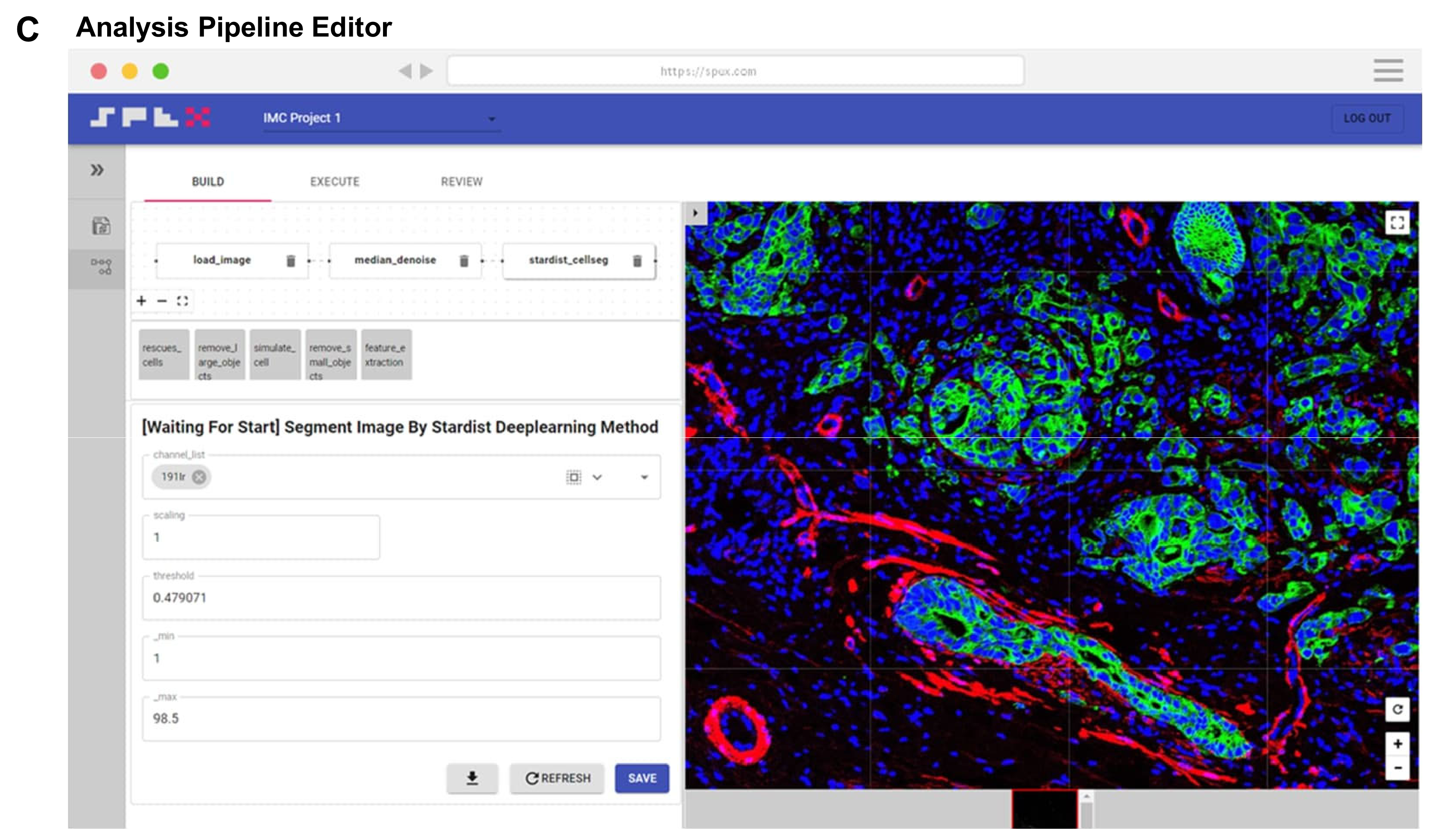Switch to the REVIEW tab
The width and height of the screenshot is (1439, 840).
coord(461,182)
